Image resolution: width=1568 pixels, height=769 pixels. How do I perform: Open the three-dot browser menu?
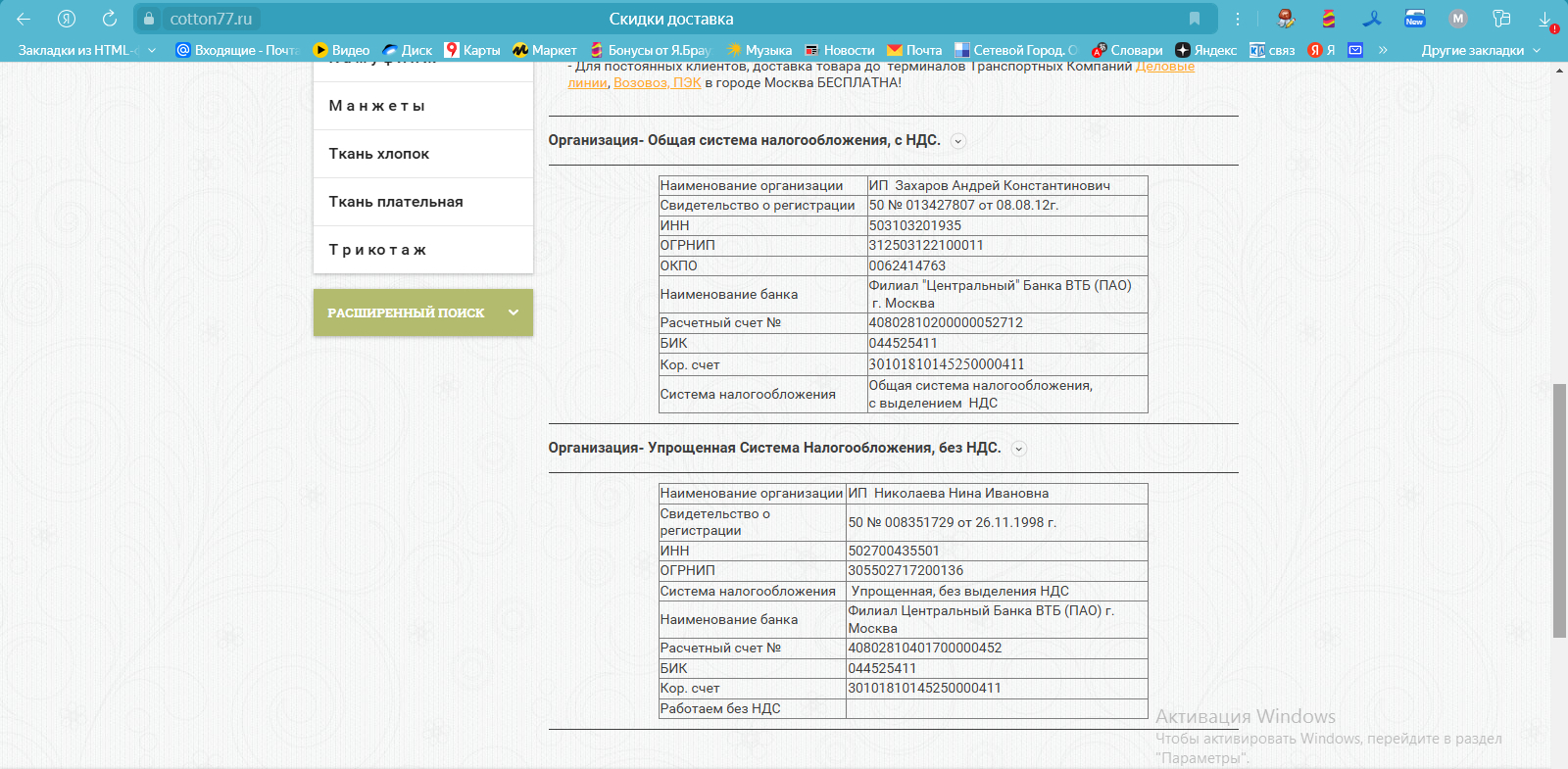click(1238, 19)
